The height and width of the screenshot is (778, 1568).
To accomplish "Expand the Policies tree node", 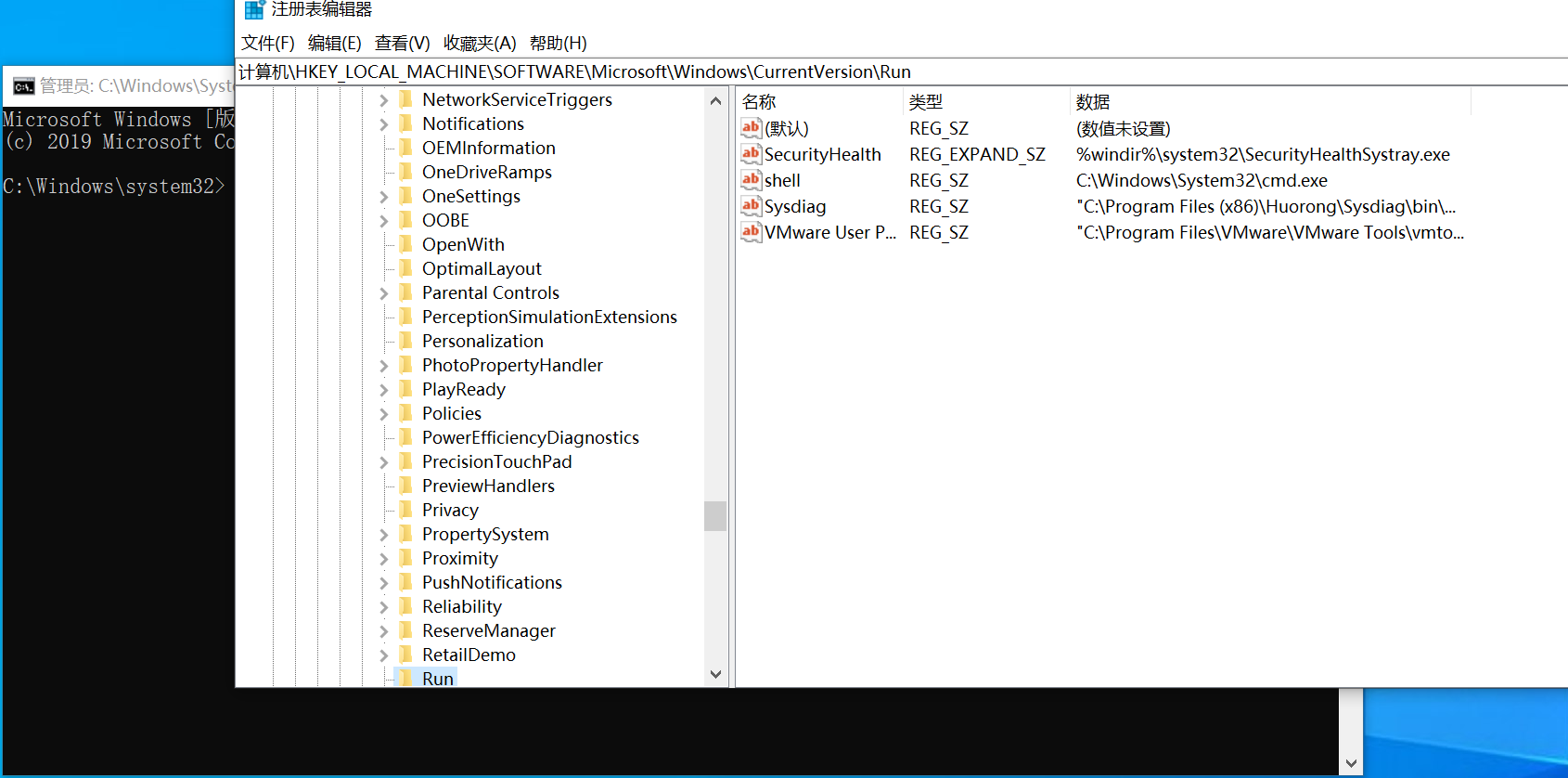I will [x=383, y=414].
